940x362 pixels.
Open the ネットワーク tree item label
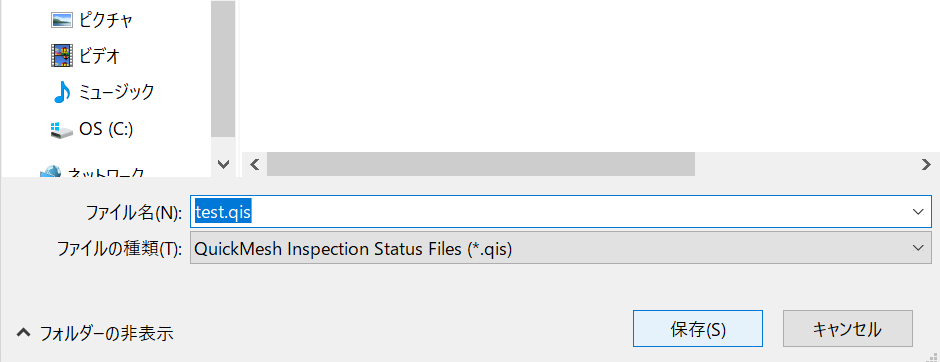tap(106, 171)
